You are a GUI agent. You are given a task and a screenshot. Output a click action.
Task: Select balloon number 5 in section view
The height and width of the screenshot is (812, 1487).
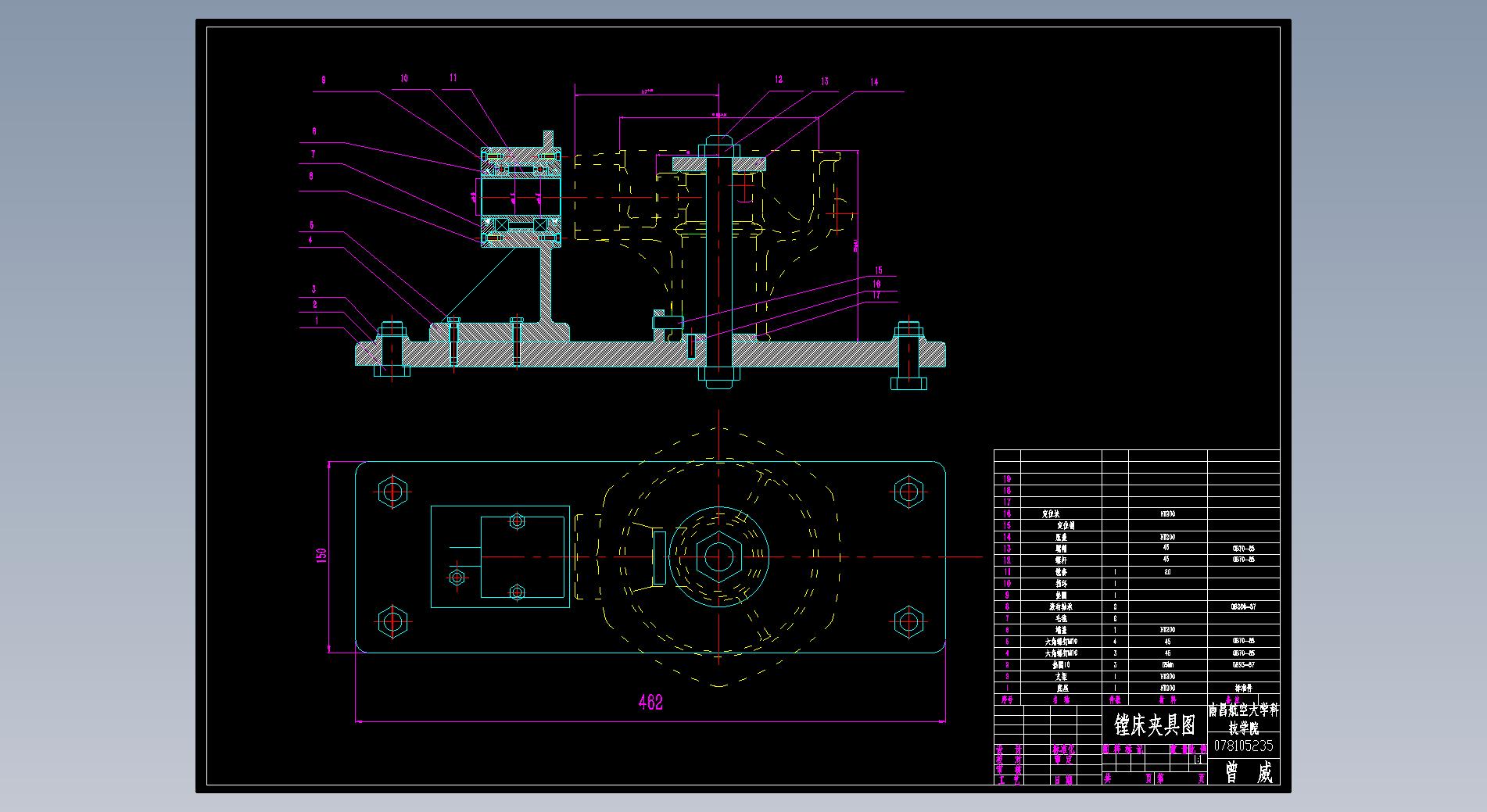point(311,225)
